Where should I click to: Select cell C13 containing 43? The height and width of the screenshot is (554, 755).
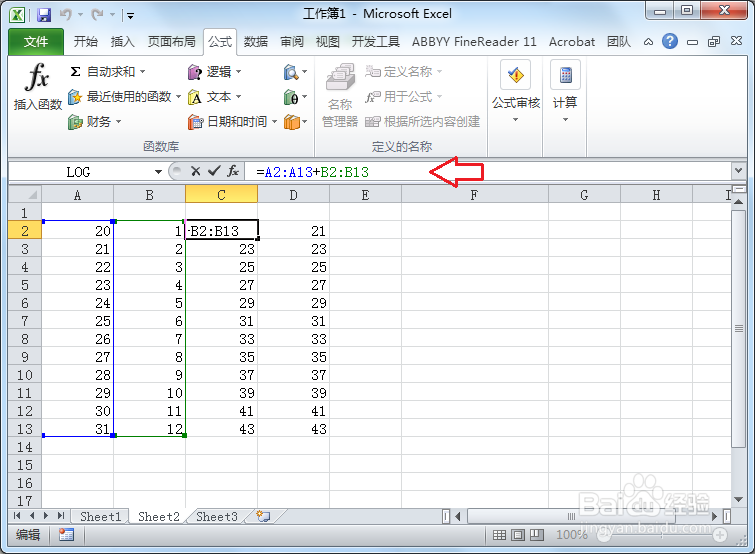point(221,429)
